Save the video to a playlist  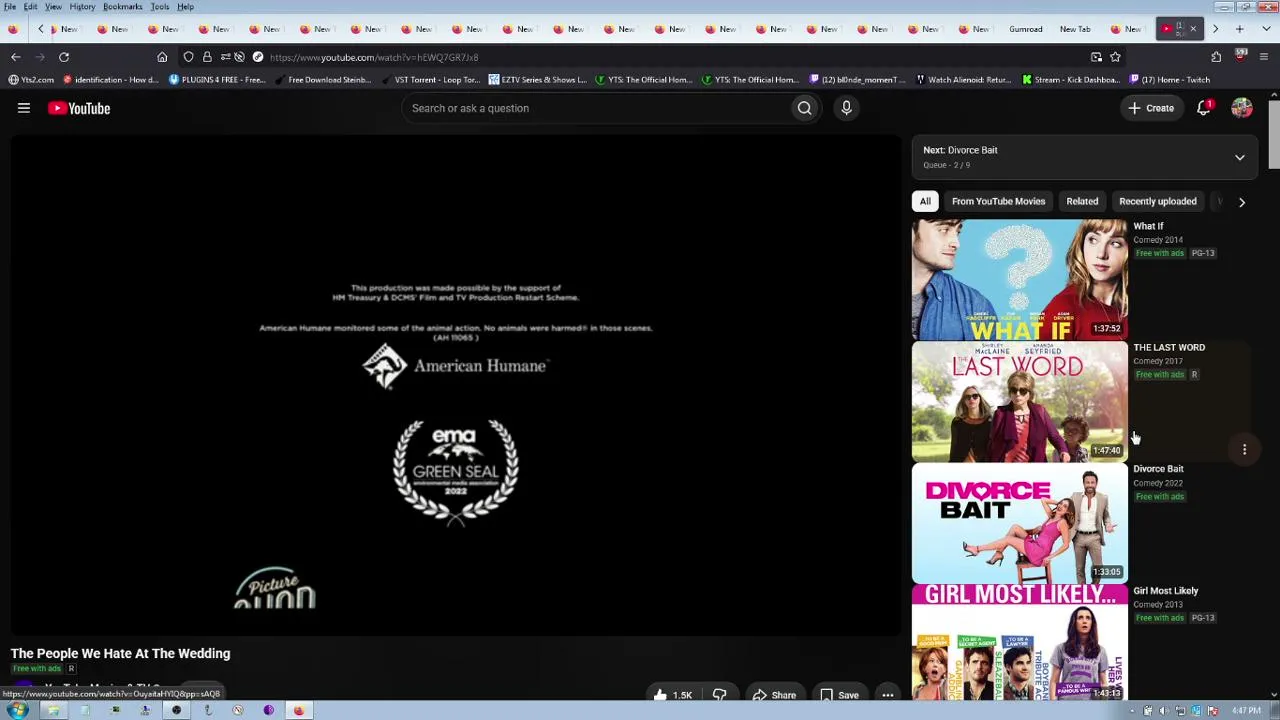pos(838,695)
